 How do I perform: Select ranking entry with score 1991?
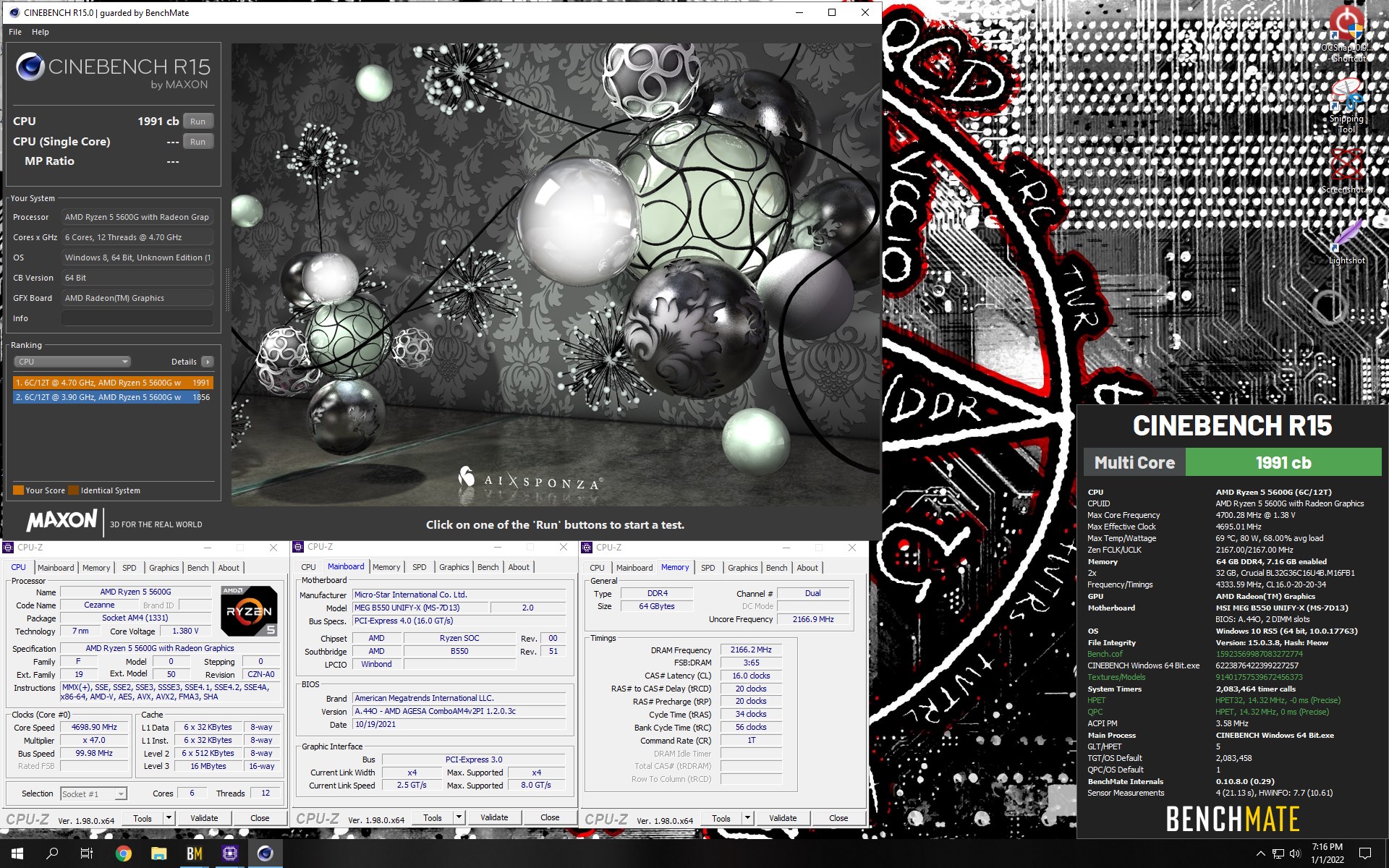tap(113, 383)
